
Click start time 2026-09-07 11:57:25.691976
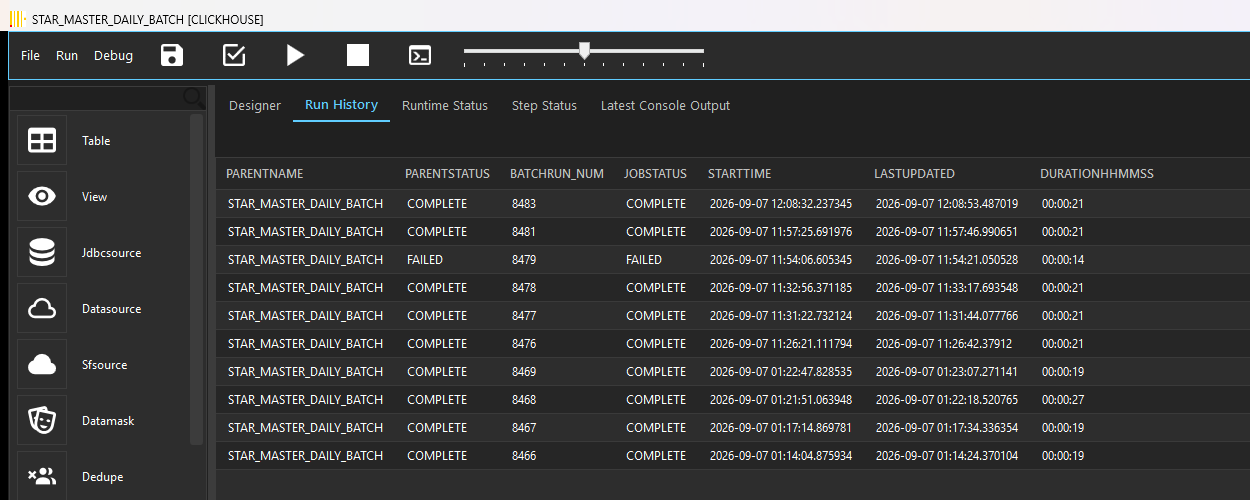pyautogui.click(x=781, y=232)
